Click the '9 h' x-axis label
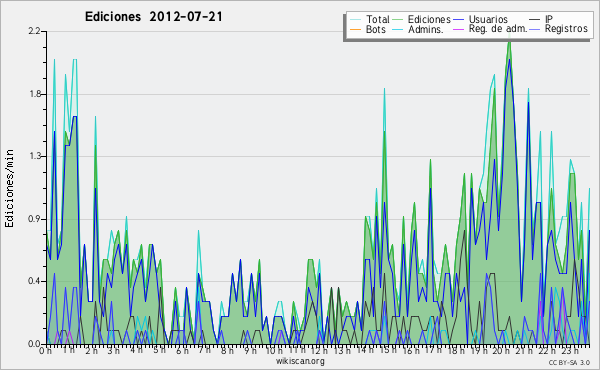 (x=250, y=350)
